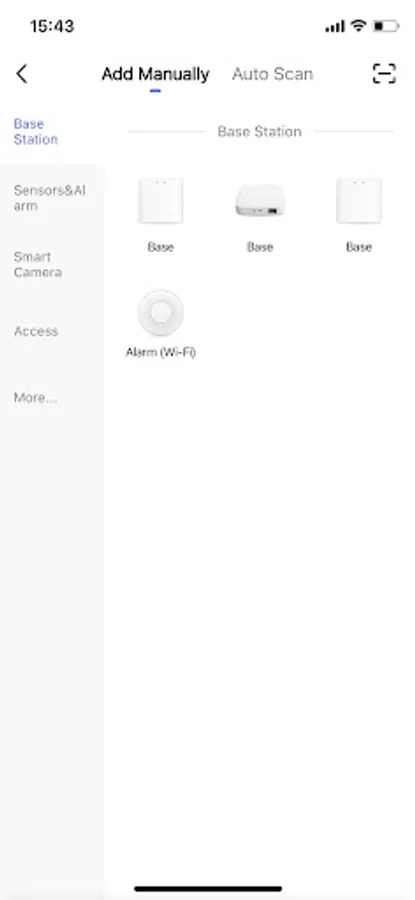This screenshot has height=900, width=415.
Task: Tap the Base Station section header
Action: coord(259,131)
